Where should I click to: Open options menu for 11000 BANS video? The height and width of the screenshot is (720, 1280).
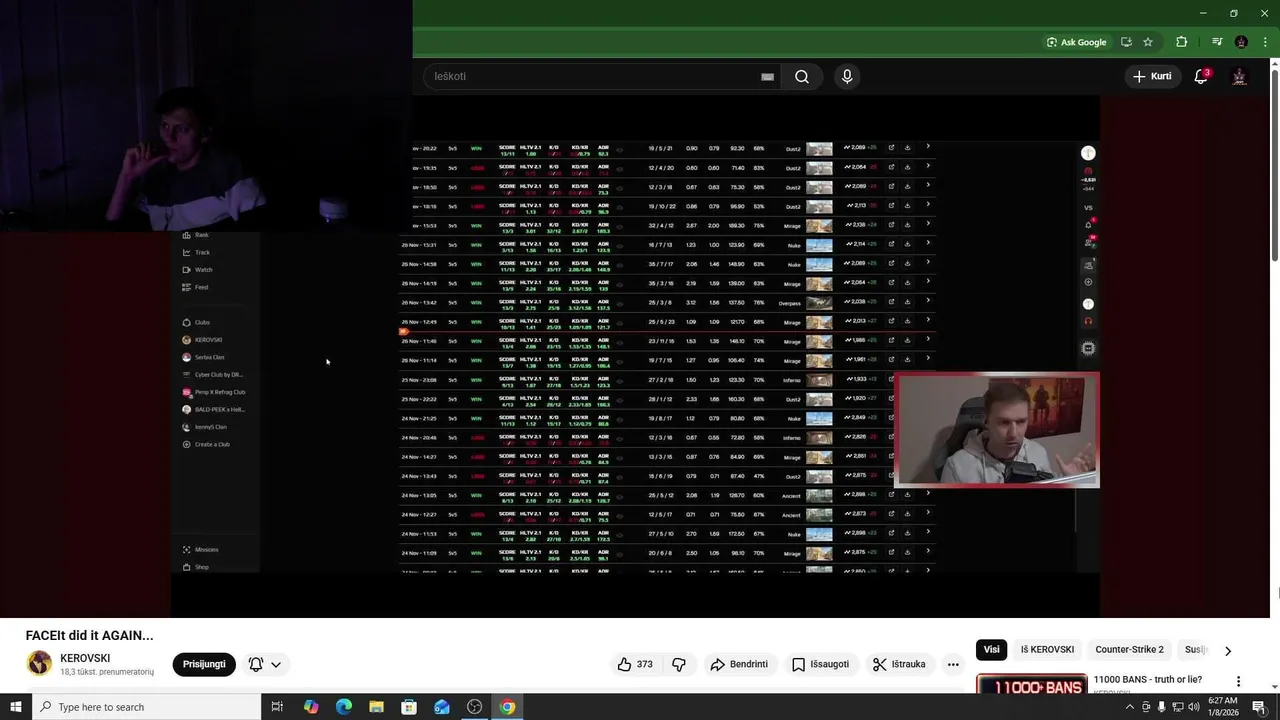coord(1238,681)
